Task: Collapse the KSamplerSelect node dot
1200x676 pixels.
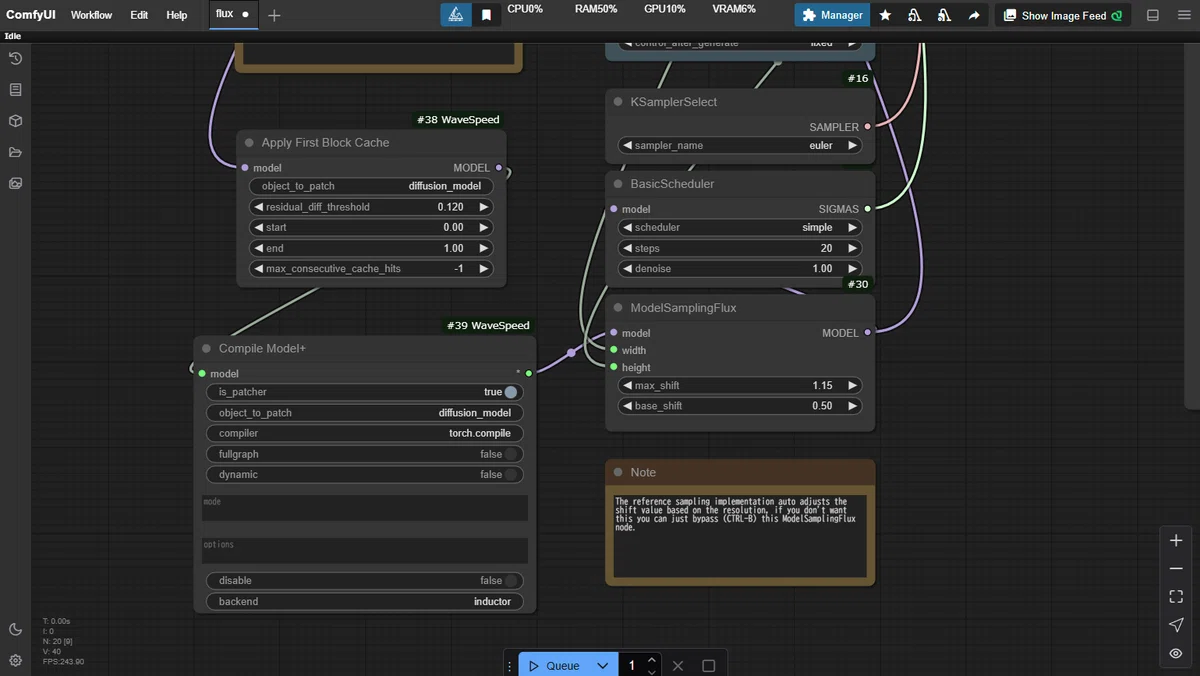Action: click(618, 102)
